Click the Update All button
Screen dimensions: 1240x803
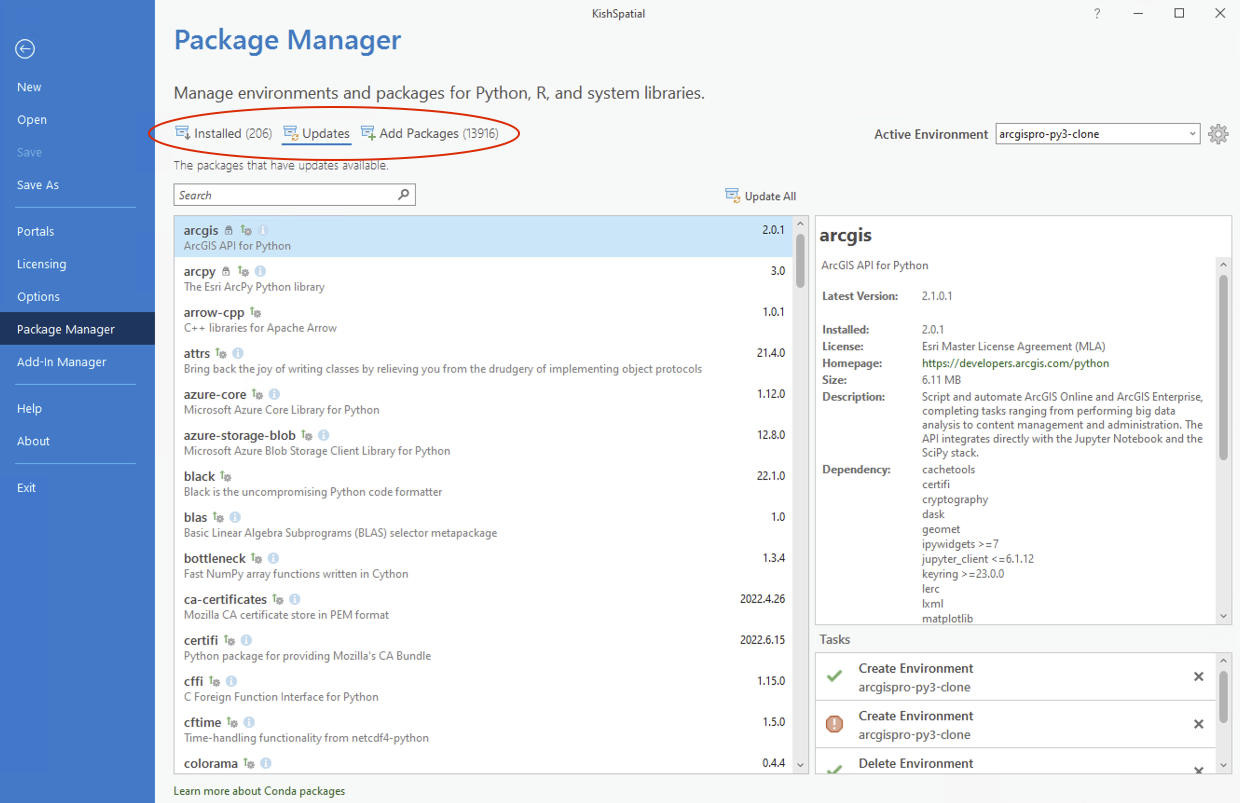[761, 196]
